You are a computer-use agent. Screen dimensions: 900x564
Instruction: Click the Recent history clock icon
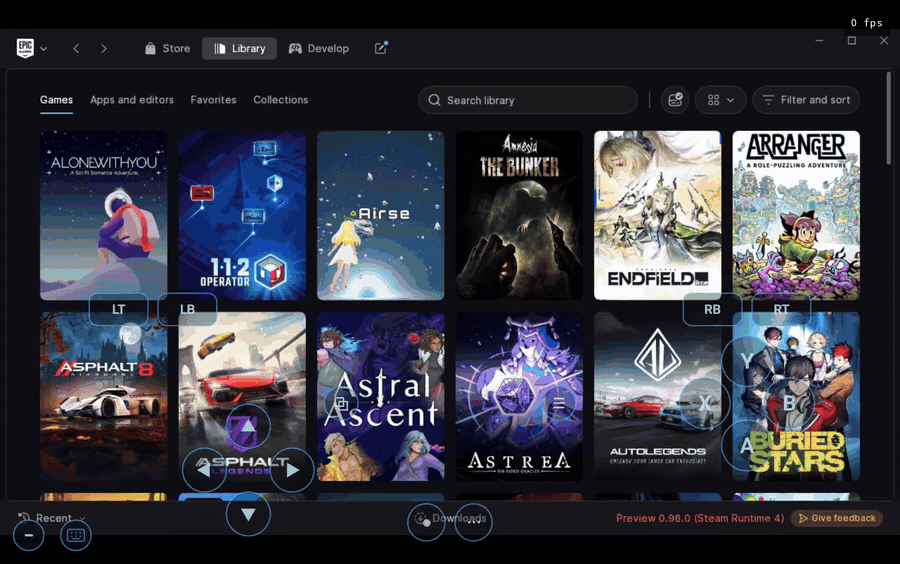pyautogui.click(x=24, y=518)
